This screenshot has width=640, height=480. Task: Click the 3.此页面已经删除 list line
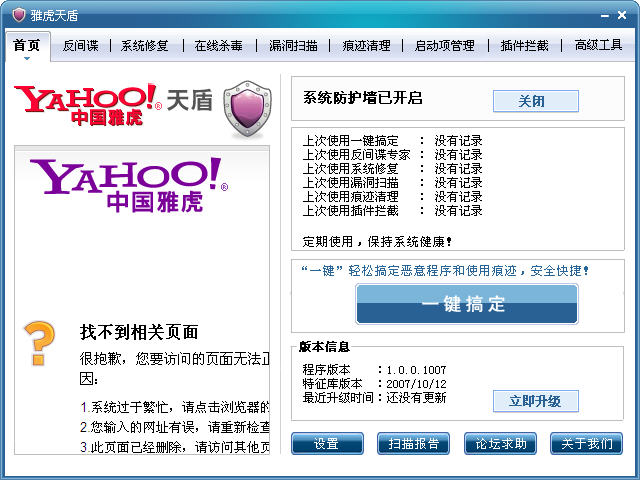click(x=175, y=447)
